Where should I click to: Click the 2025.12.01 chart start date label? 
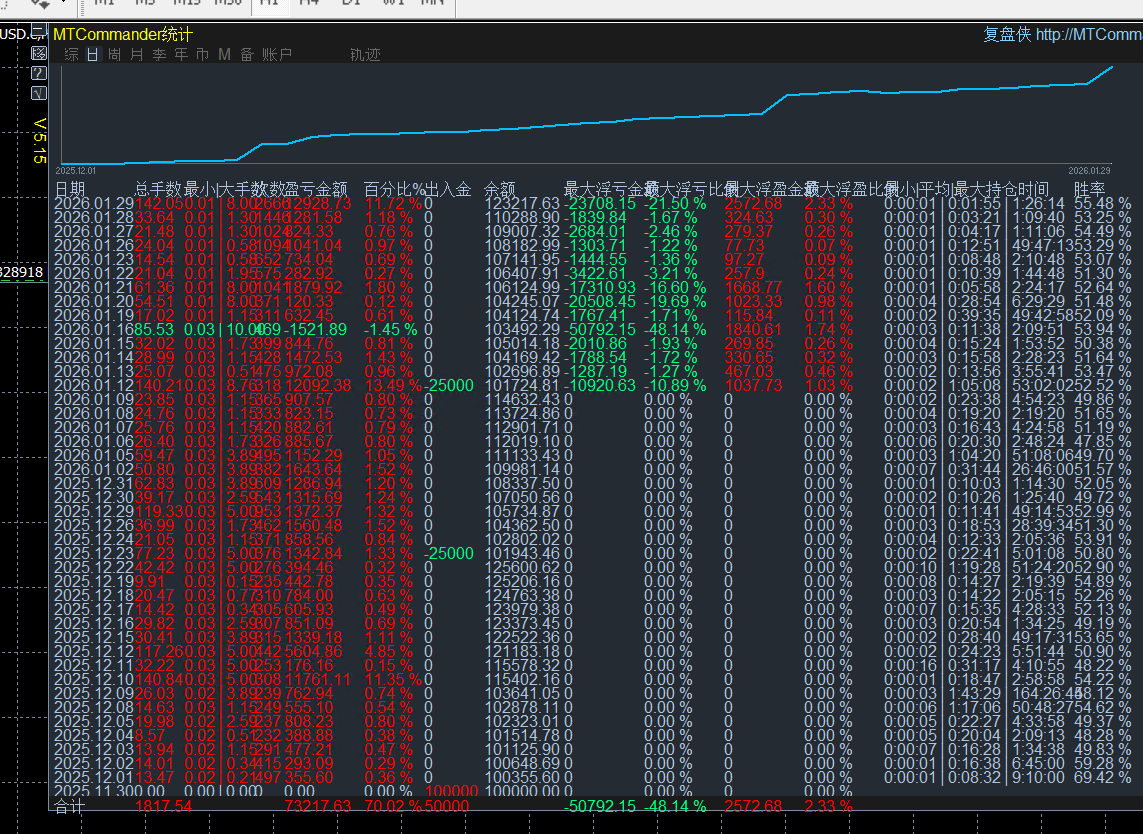pos(75,171)
